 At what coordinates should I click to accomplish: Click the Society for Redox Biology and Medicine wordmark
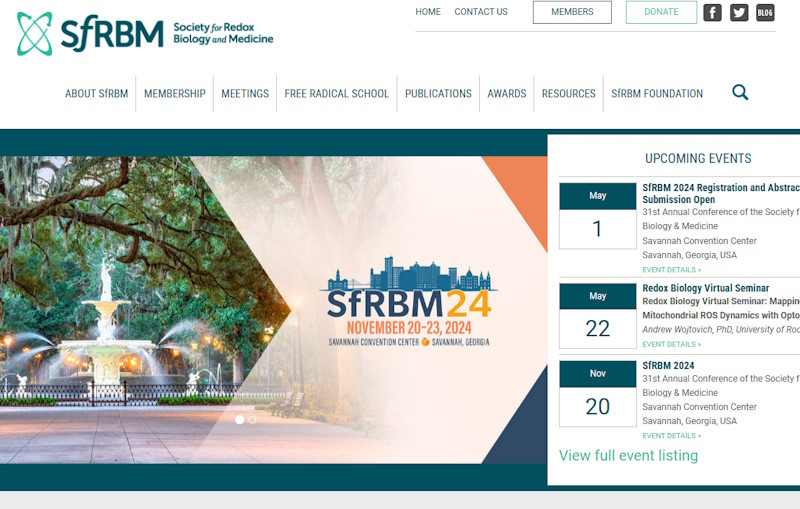point(223,33)
